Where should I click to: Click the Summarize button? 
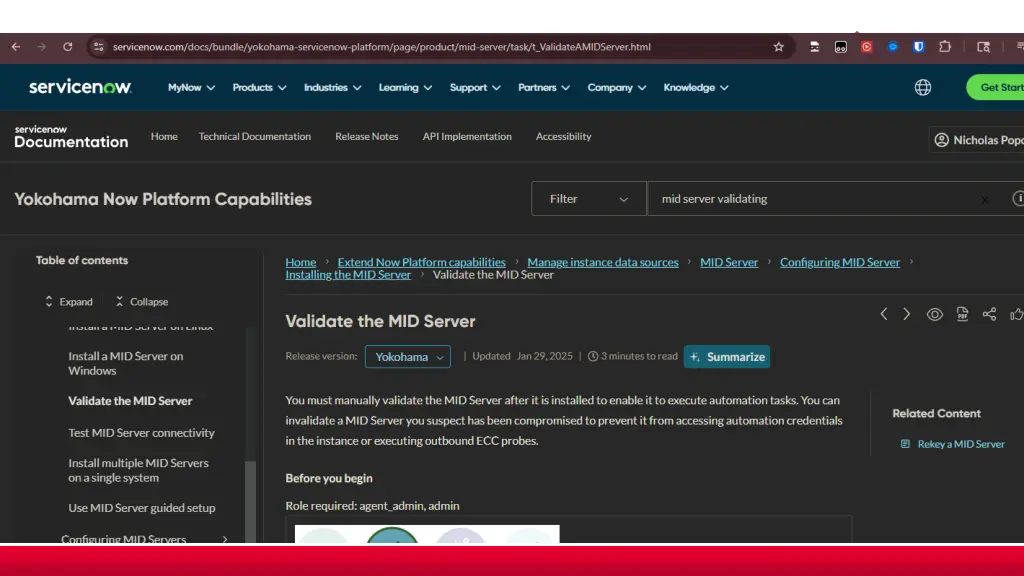[x=727, y=357]
